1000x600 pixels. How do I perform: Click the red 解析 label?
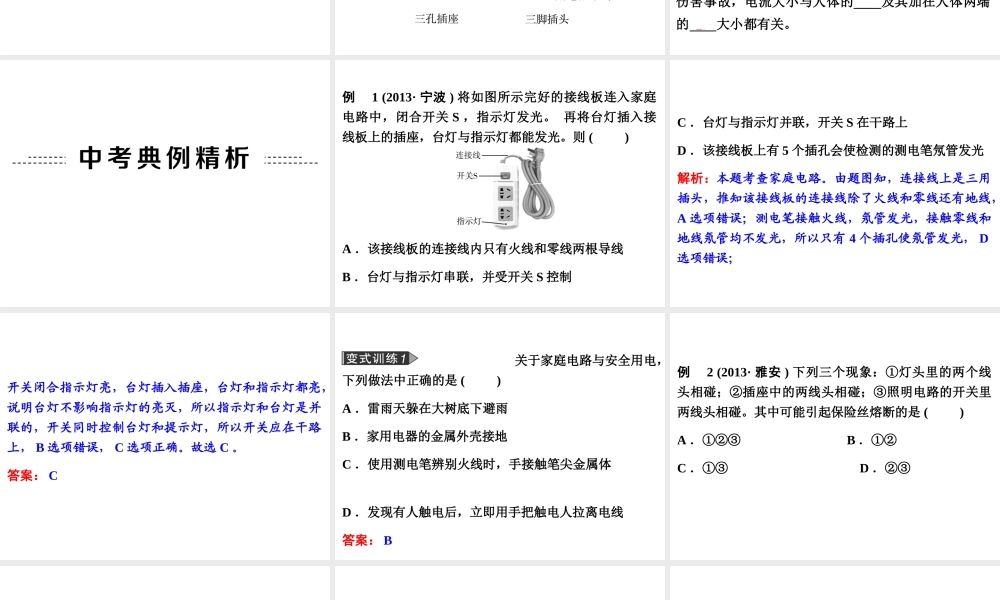click(x=693, y=178)
